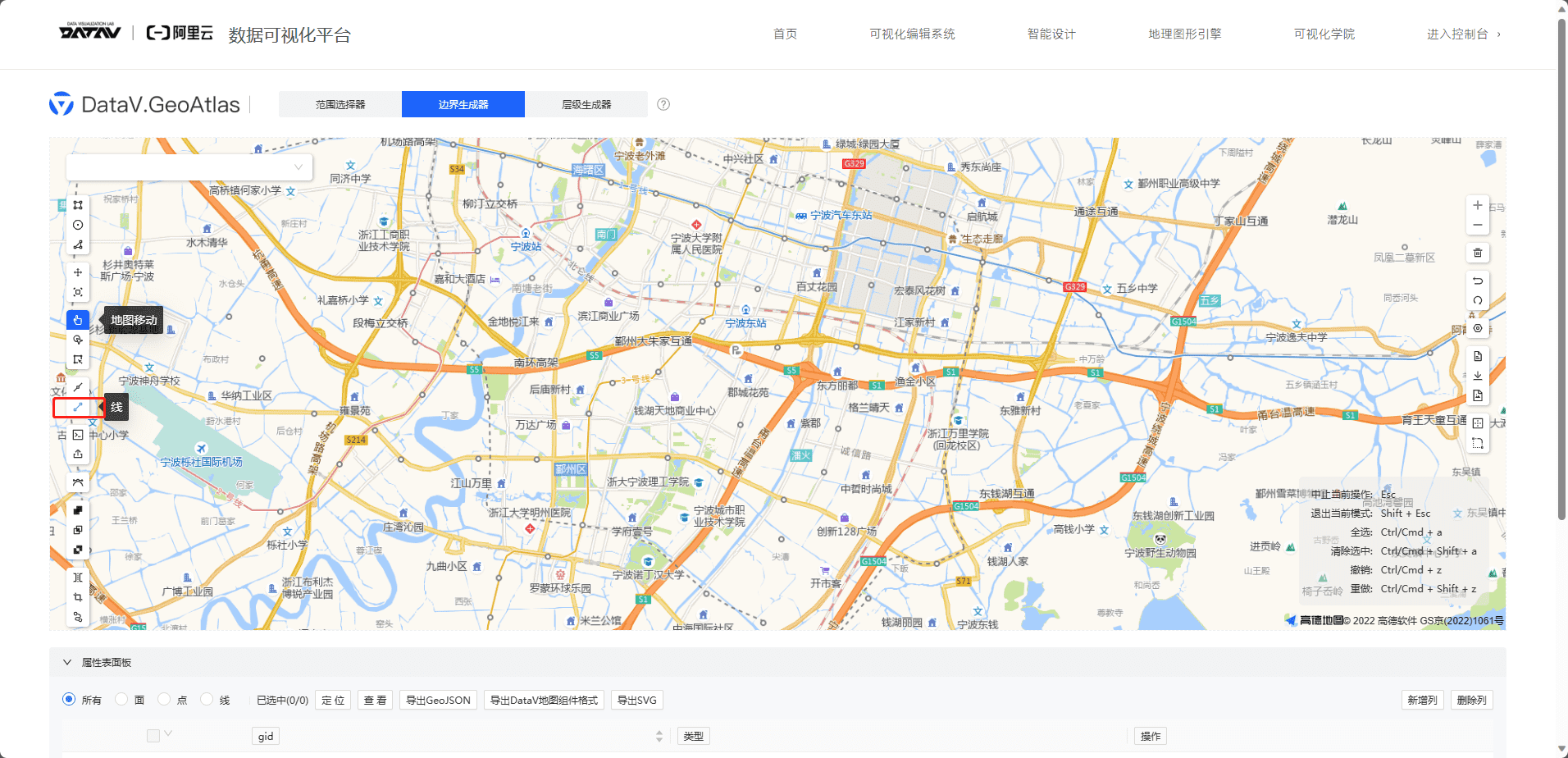Collapse the 属性表面板 panel
This screenshot has height=758, width=1568.
pyautogui.click(x=67, y=662)
